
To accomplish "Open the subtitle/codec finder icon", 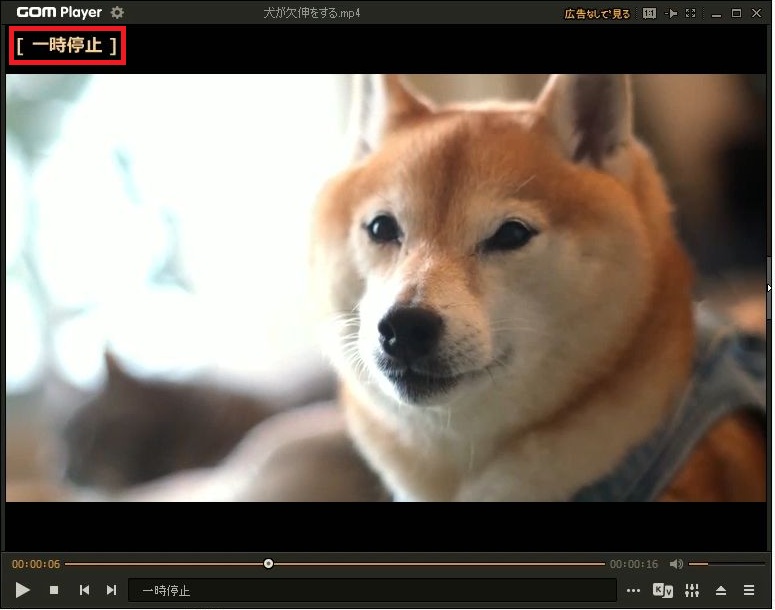I will click(x=662, y=591).
